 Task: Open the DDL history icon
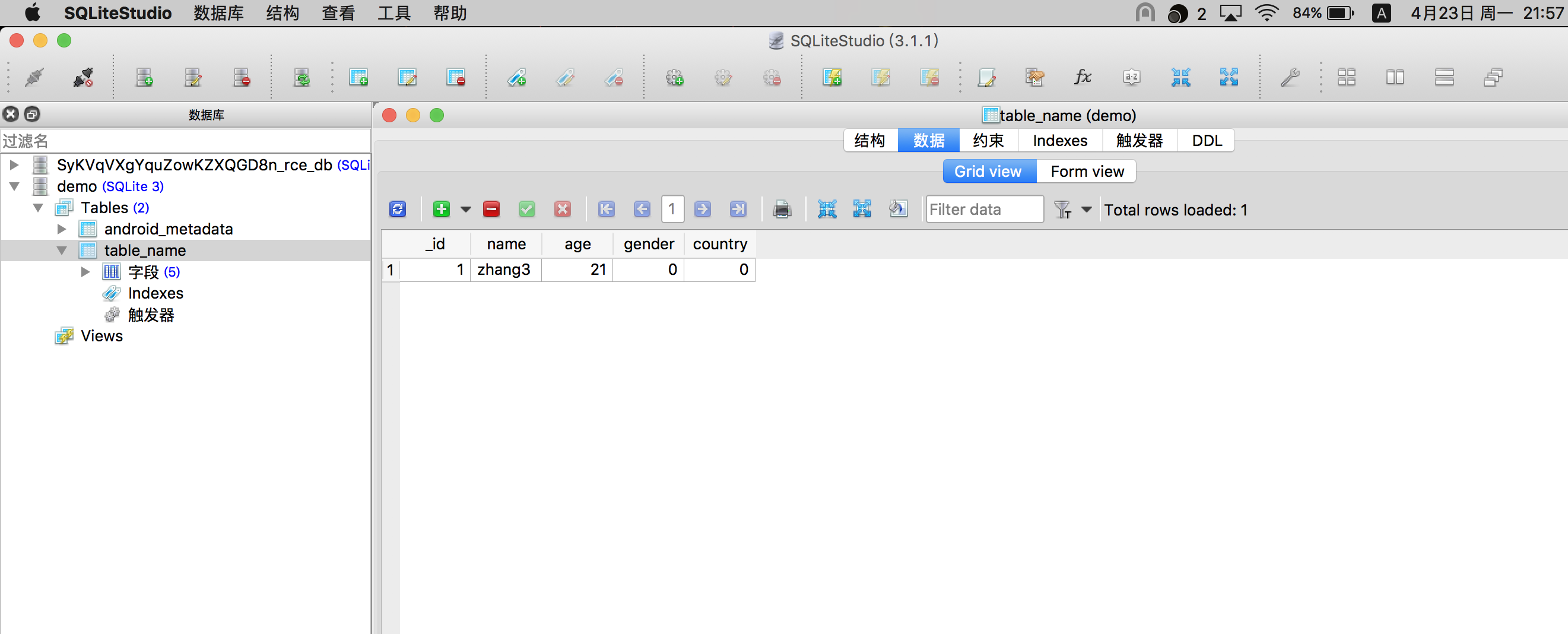[1035, 77]
